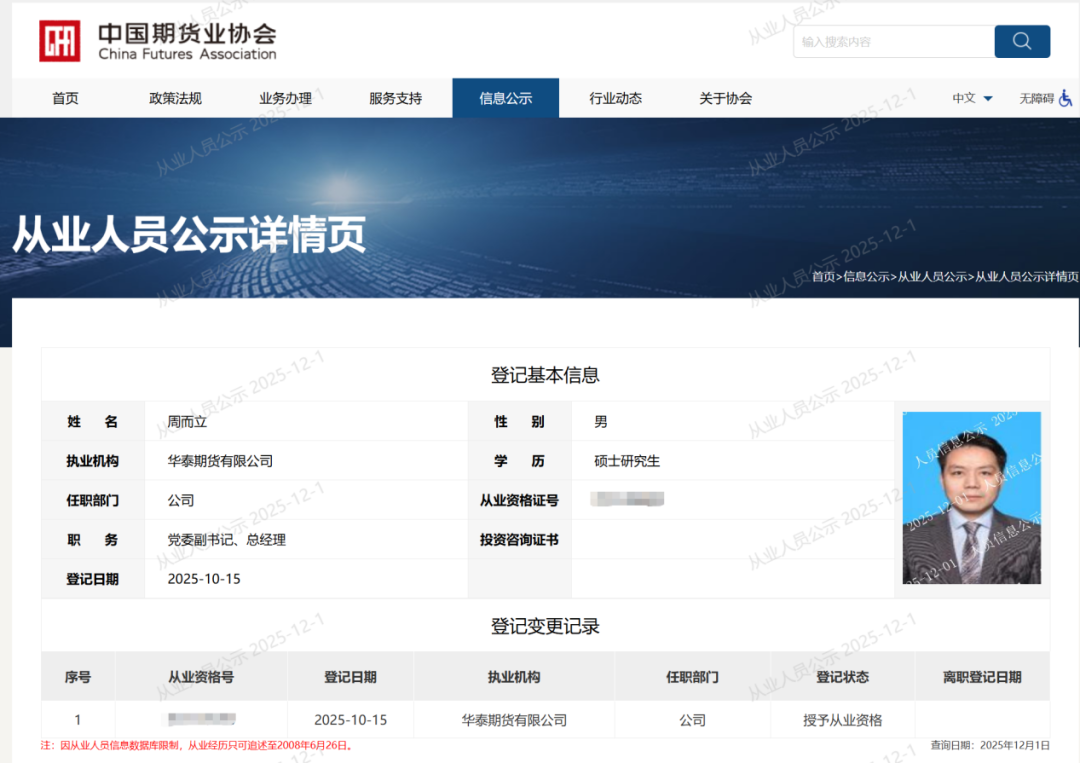Open the 行业动态 menu item
Image resolution: width=1080 pixels, height=763 pixels.
[615, 98]
